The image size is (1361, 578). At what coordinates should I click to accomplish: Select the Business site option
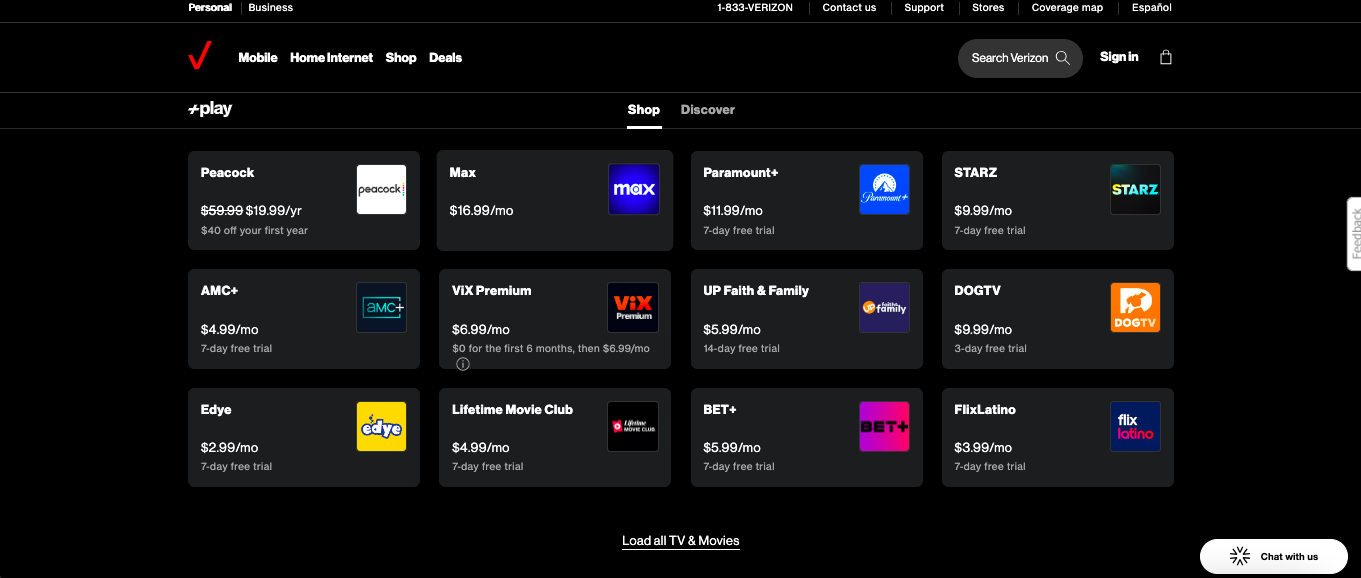[271, 7]
